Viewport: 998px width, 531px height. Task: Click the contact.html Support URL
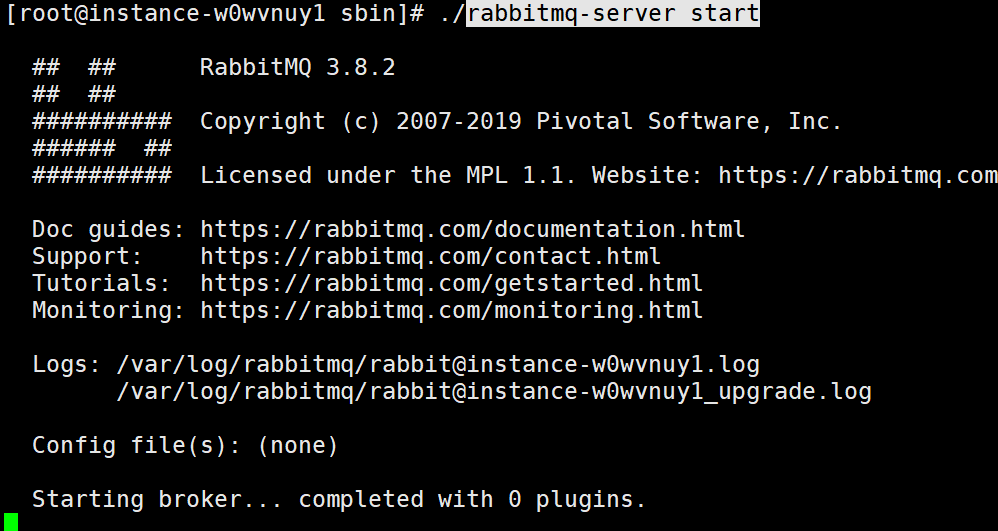pyautogui.click(x=430, y=256)
